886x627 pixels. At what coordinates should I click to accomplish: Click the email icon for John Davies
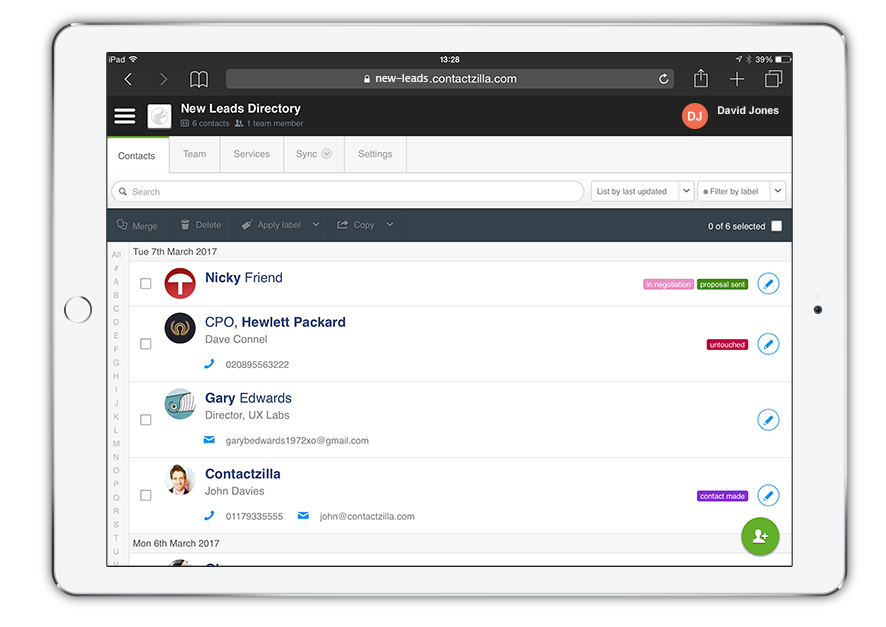pyautogui.click(x=303, y=516)
